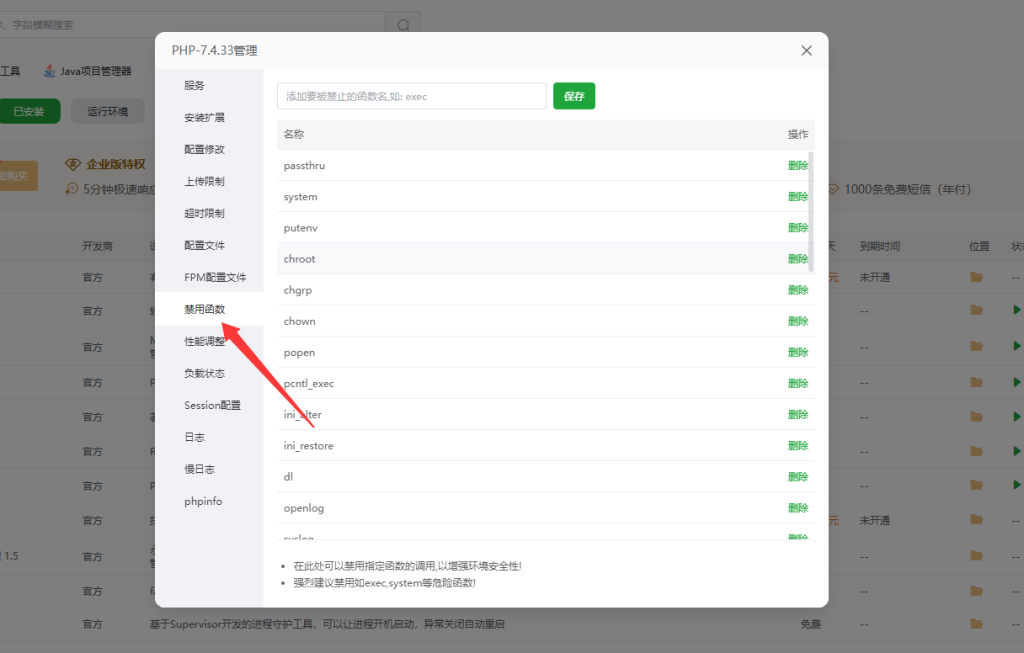Click the search magnifier icon in background
The image size is (1024, 653).
tap(404, 25)
